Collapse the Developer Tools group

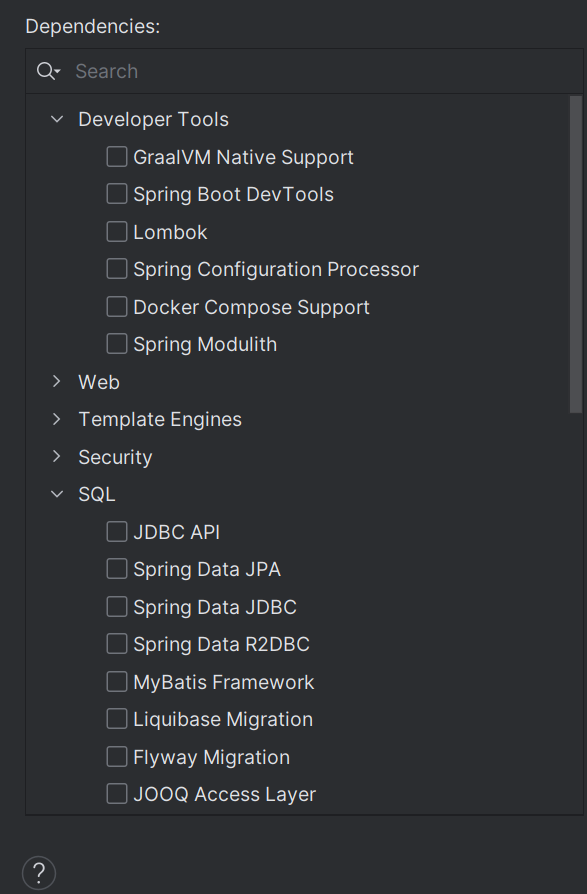point(57,119)
